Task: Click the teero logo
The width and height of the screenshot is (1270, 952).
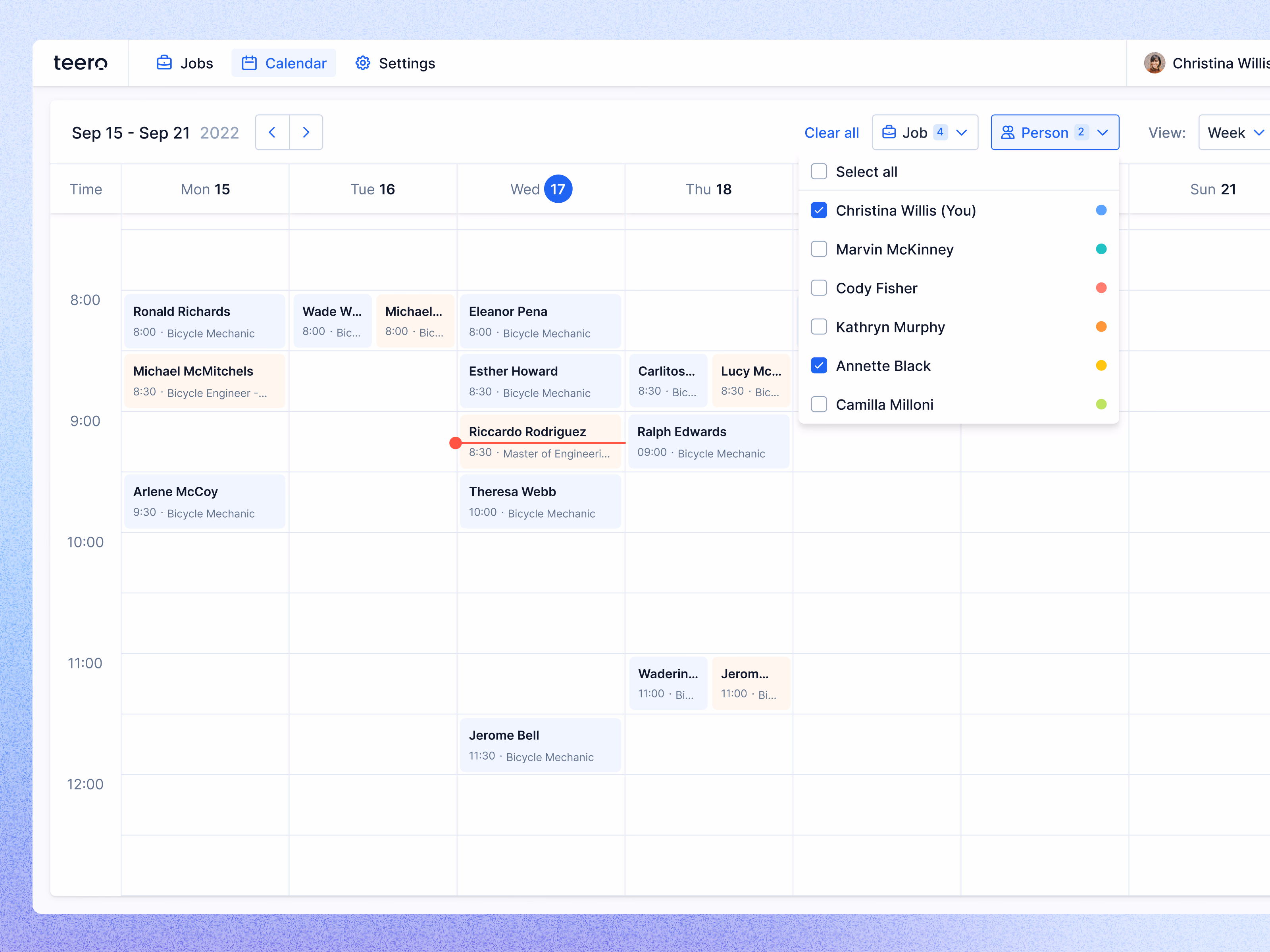Action: 81,63
